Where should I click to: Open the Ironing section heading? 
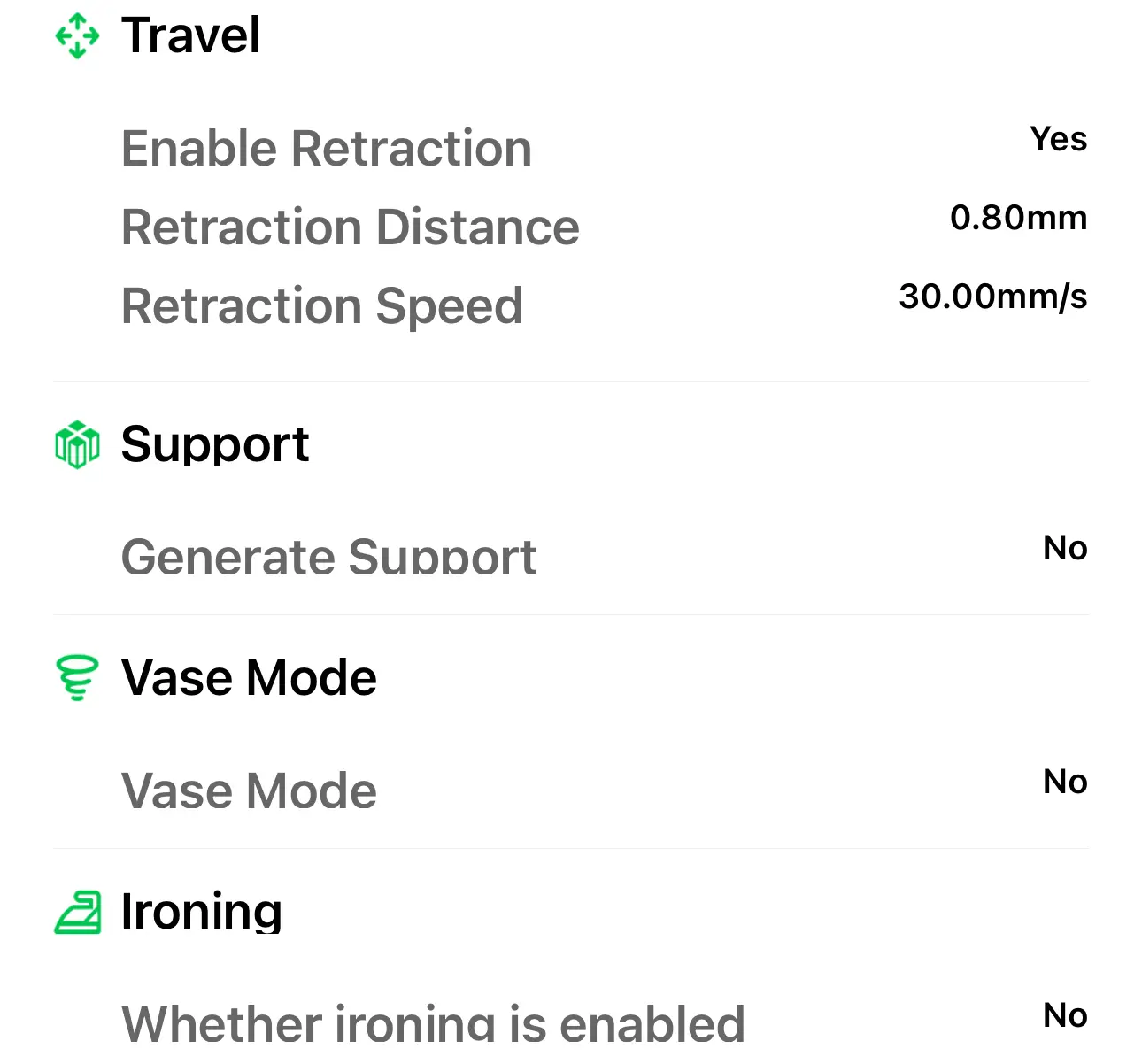[x=202, y=912]
